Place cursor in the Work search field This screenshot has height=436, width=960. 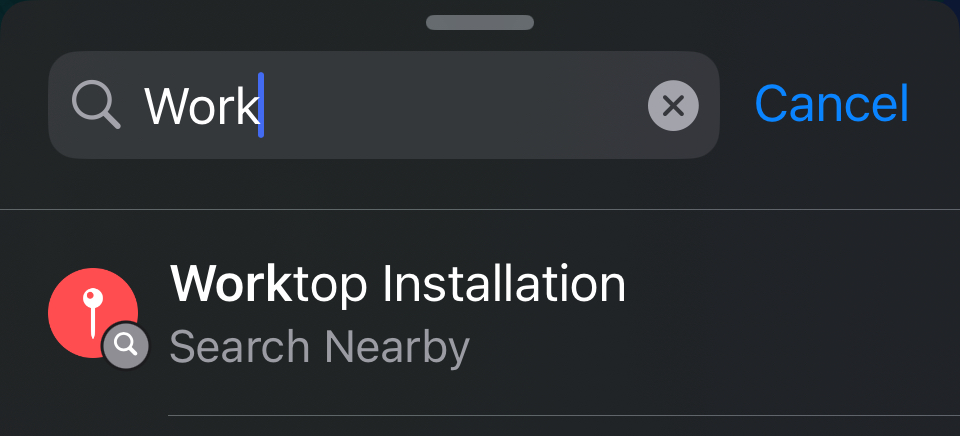click(x=383, y=105)
